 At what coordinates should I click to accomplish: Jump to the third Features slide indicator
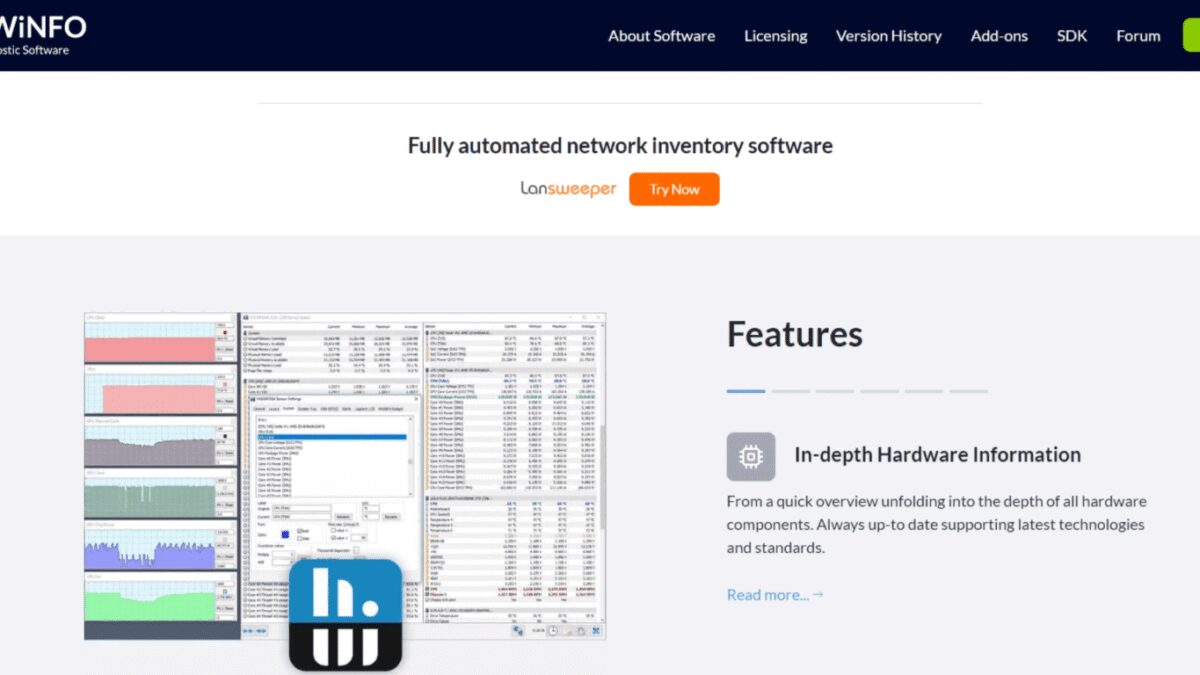pyautogui.click(x=834, y=391)
